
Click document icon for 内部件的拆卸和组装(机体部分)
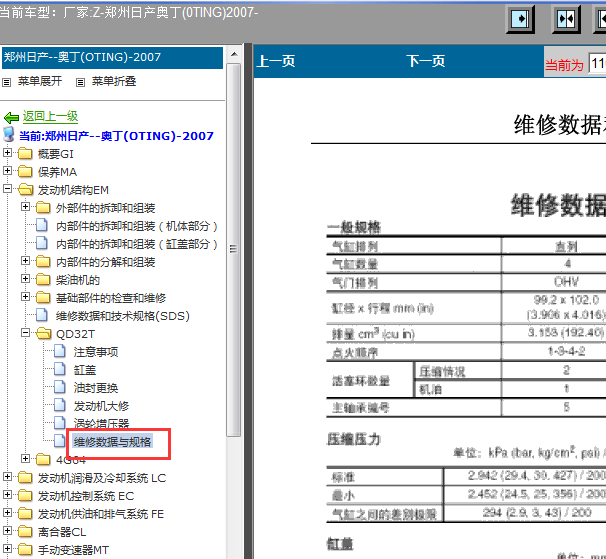42,225
